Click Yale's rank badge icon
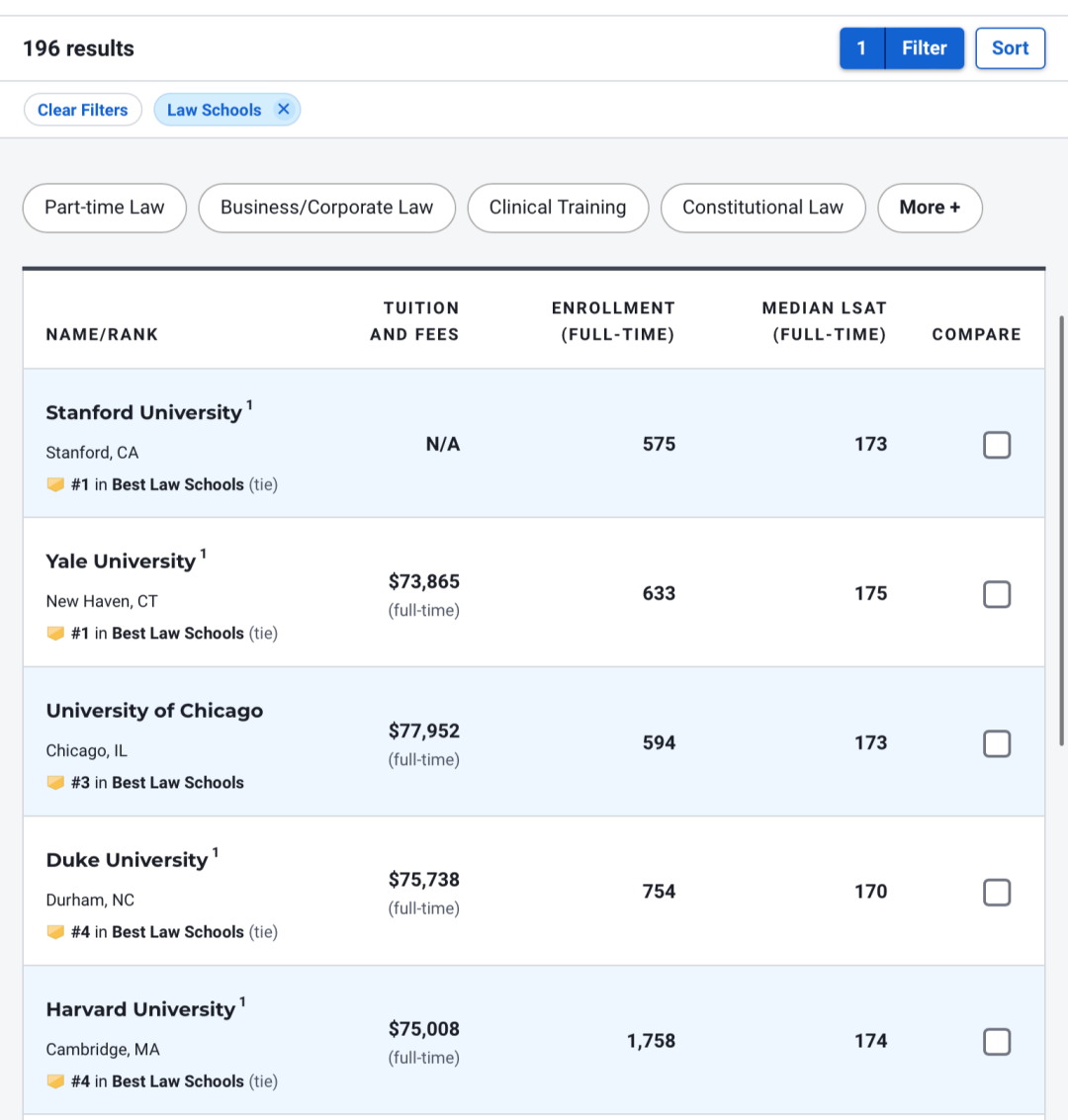Image resolution: width=1068 pixels, height=1120 pixels. [55, 634]
